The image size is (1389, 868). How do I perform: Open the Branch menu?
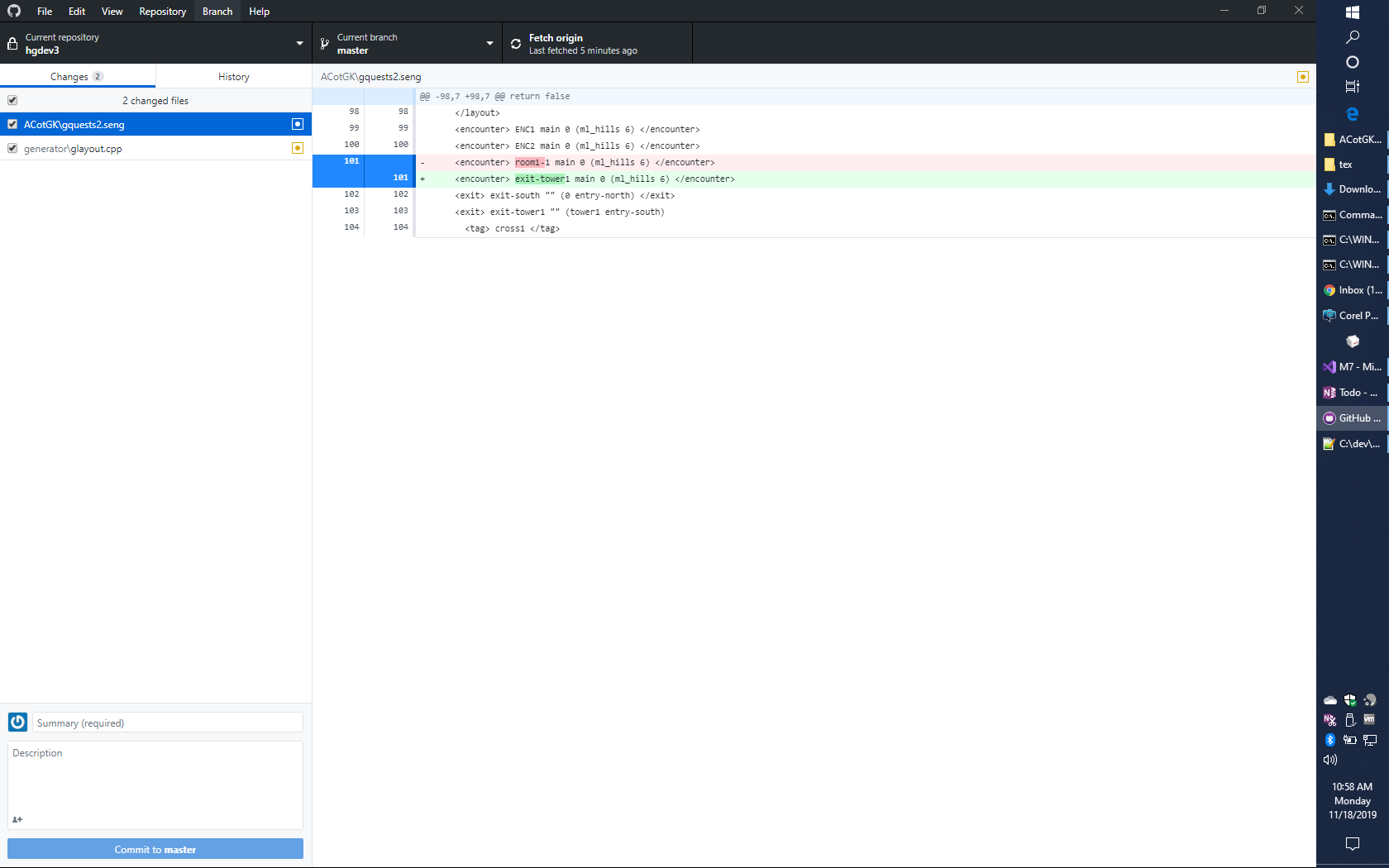[217, 11]
